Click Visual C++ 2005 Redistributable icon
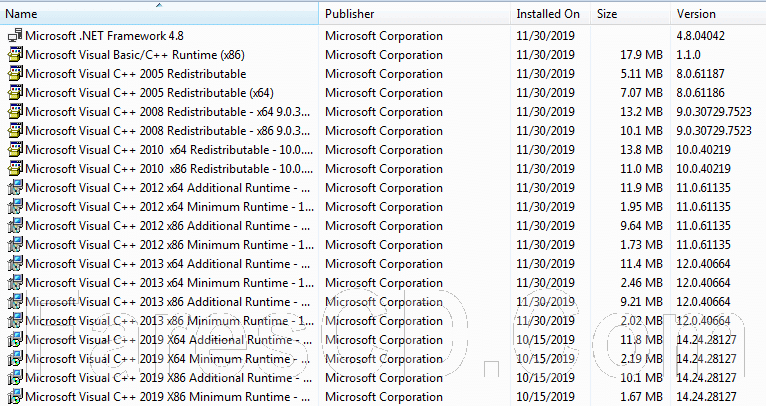766x406 pixels. [x=15, y=74]
